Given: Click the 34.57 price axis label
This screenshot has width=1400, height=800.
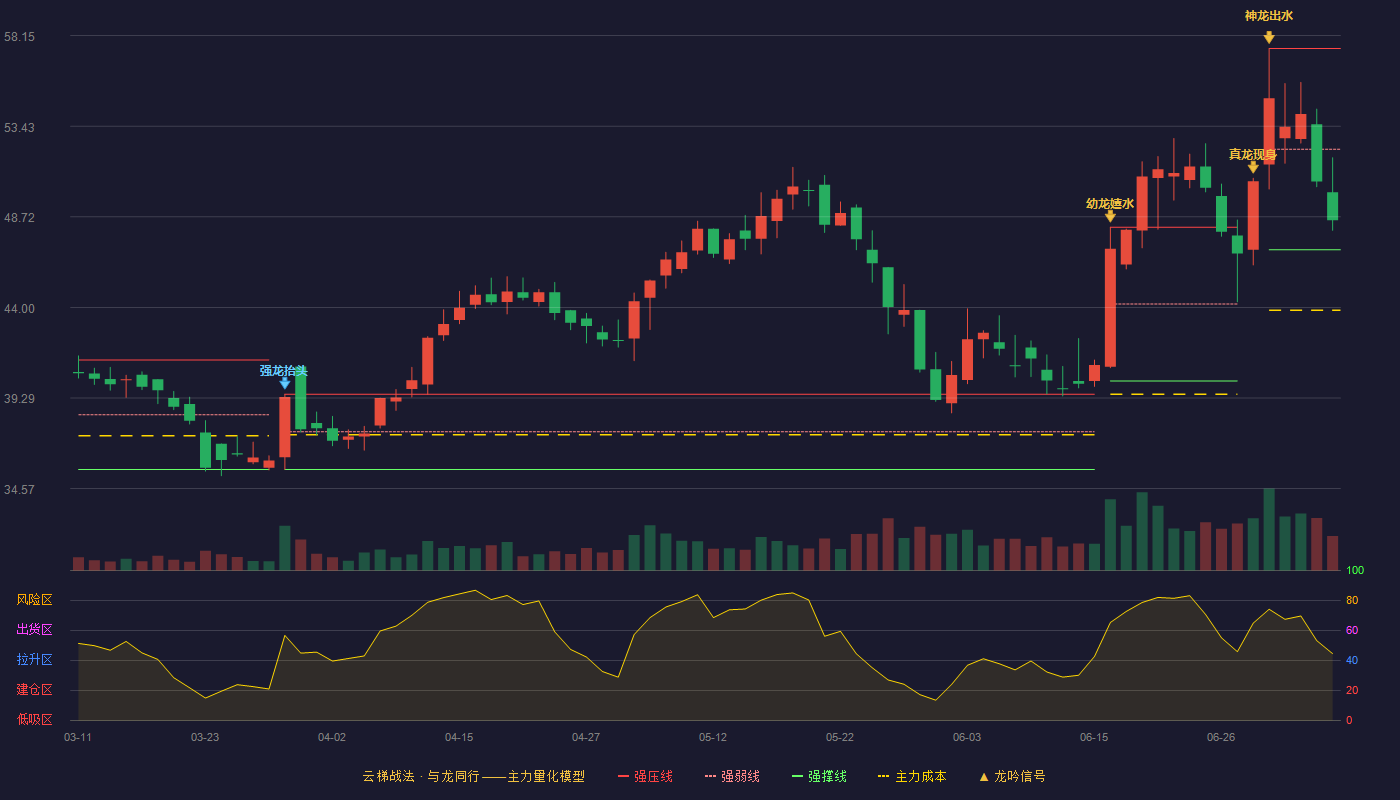Looking at the screenshot, I should 19,489.
